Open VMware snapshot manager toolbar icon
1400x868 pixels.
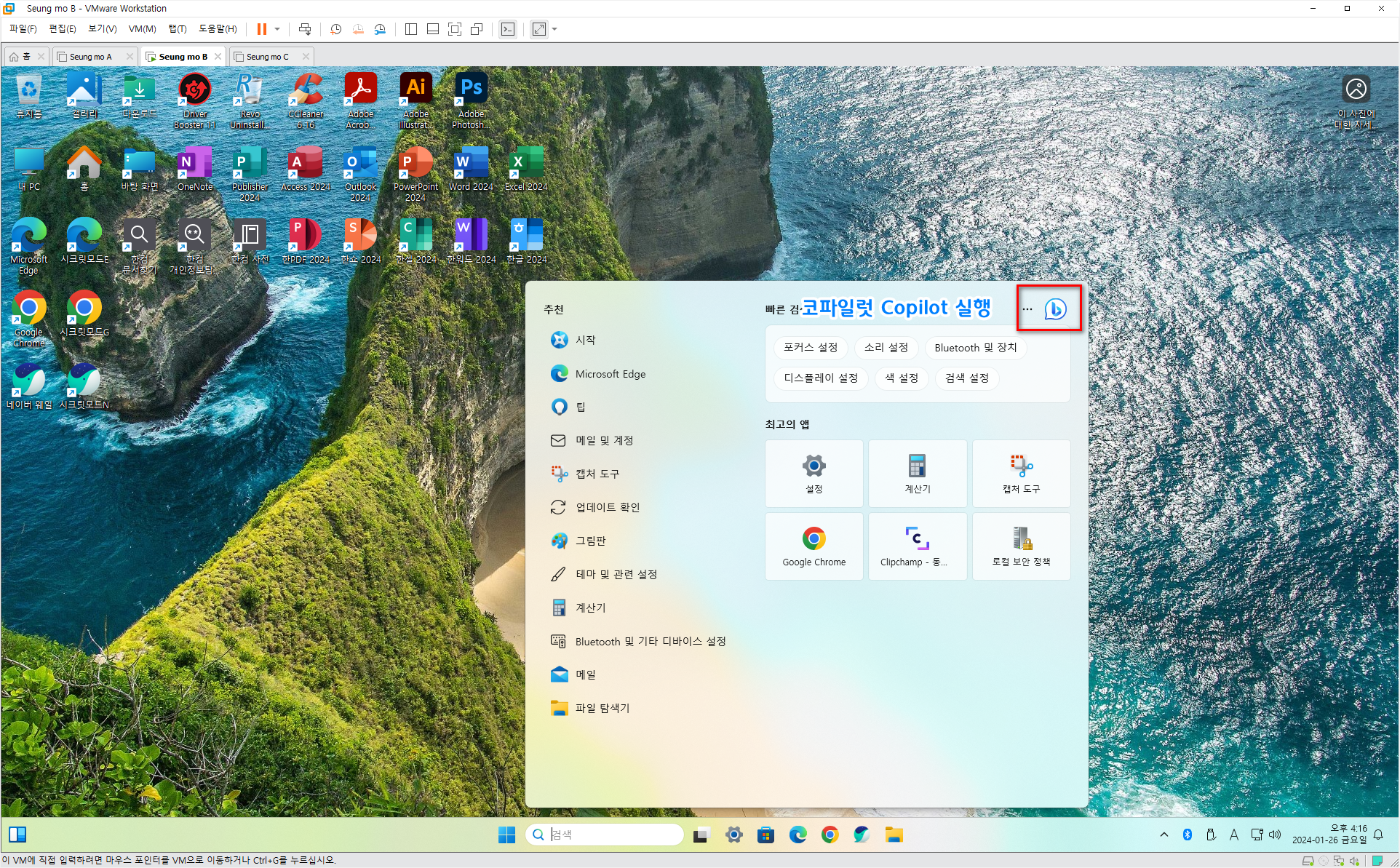pyautogui.click(x=380, y=29)
